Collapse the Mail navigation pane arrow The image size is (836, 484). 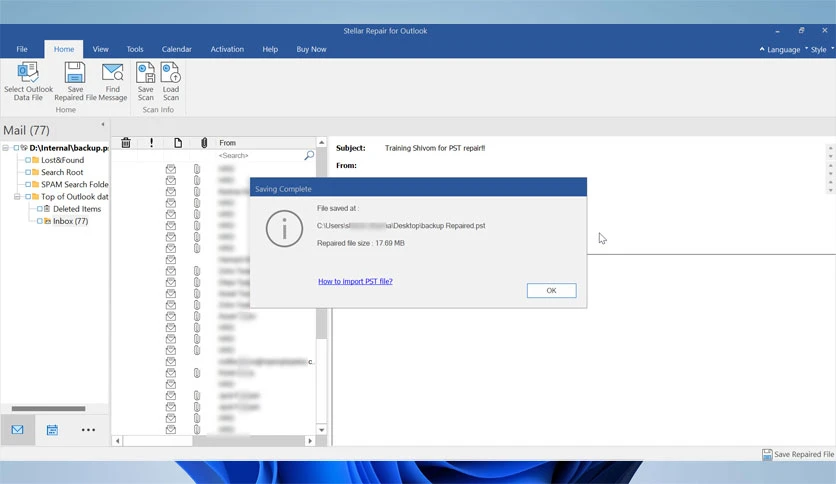click(102, 124)
